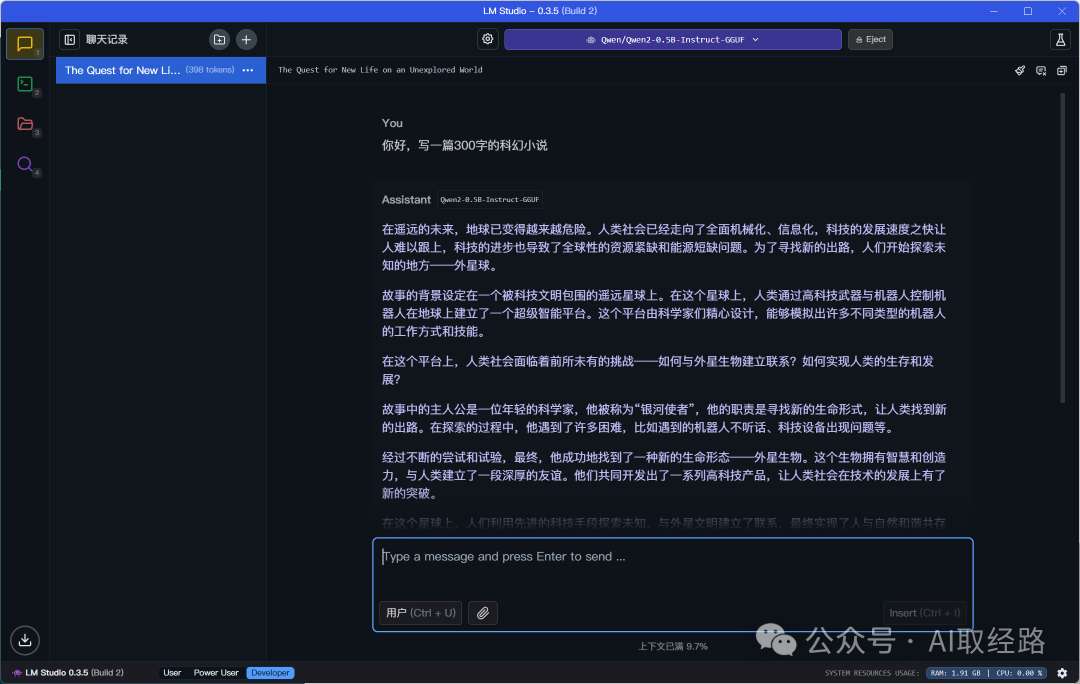Switch message role with 用户 (Ctrl + U) button
Viewport: 1080px width, 684px height.
pyautogui.click(x=420, y=612)
